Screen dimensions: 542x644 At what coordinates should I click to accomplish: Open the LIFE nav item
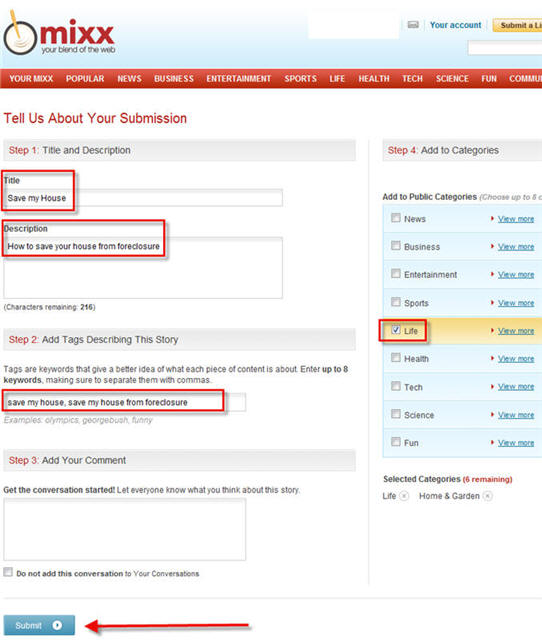tap(337, 78)
